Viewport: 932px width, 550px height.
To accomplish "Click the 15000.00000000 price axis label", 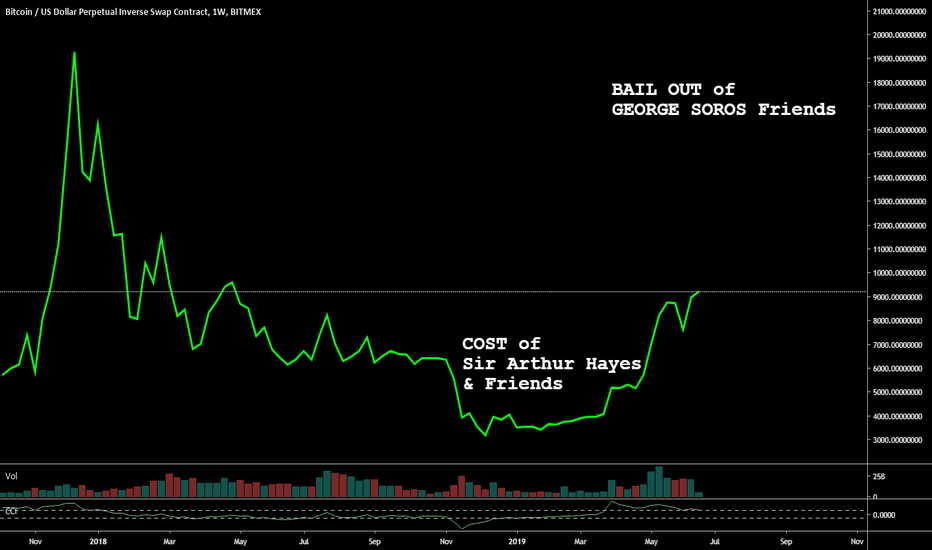I will (899, 154).
